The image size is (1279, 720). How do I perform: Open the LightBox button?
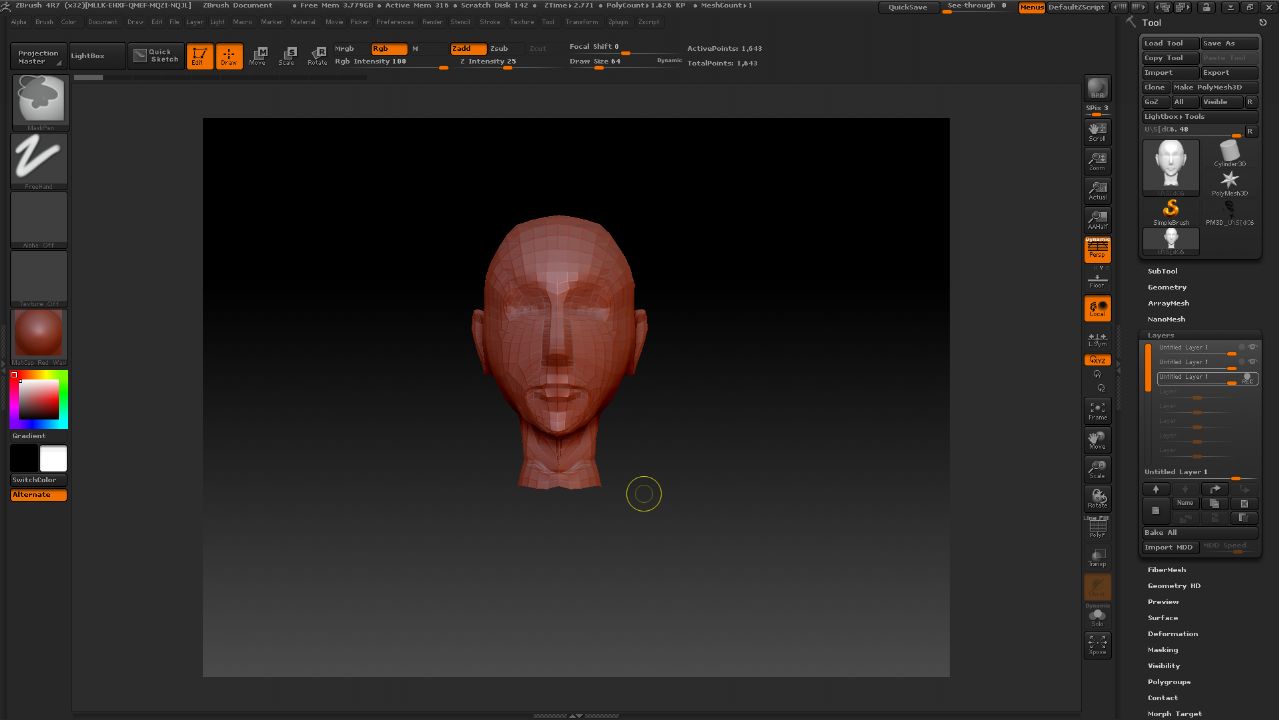[x=96, y=56]
